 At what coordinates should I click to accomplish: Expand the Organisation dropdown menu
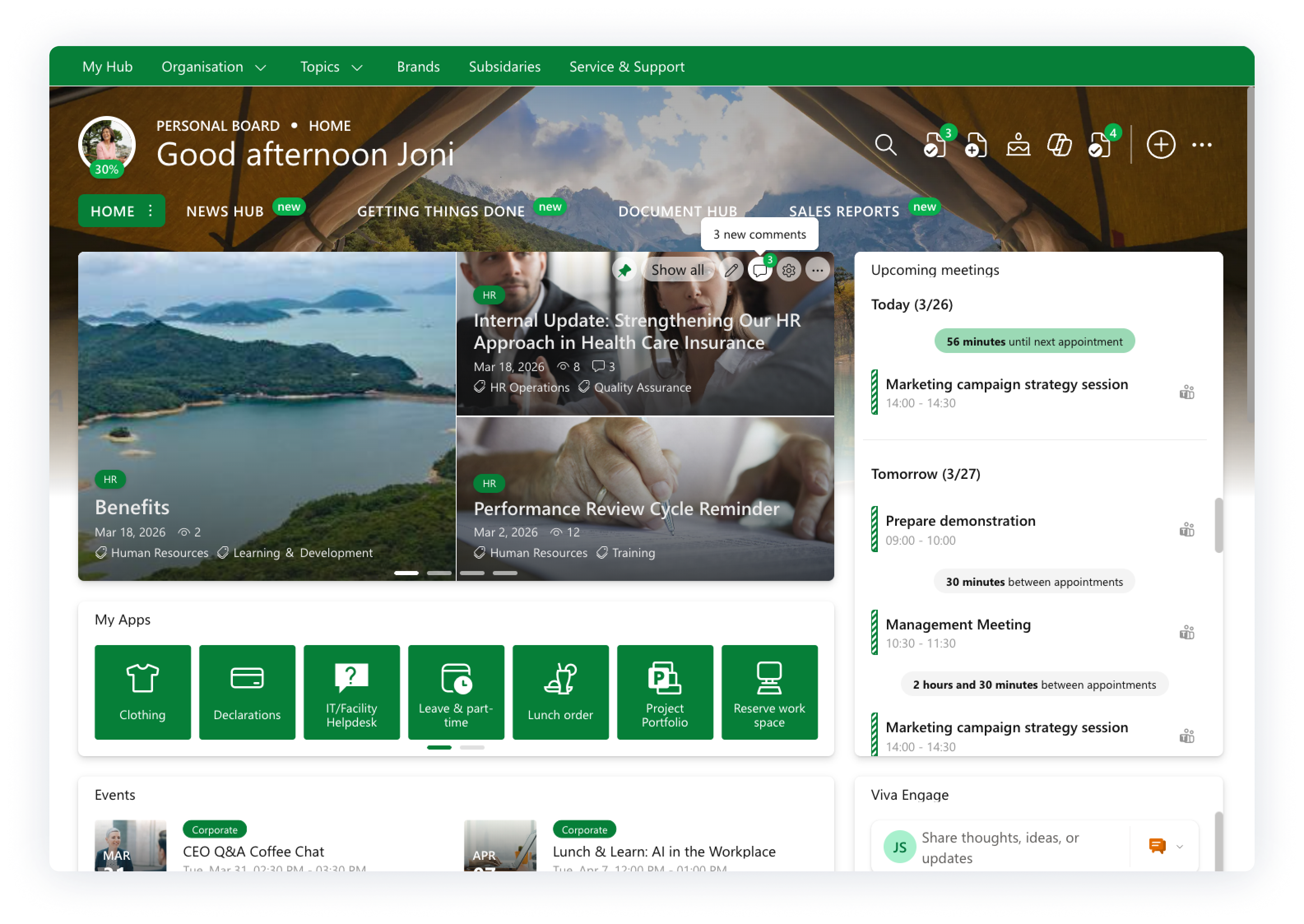pos(214,67)
